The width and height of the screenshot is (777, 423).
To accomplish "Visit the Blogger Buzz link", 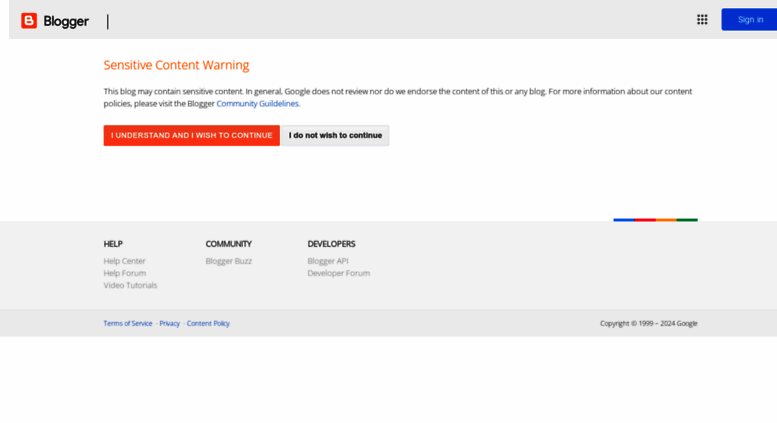I will pos(228,261).
